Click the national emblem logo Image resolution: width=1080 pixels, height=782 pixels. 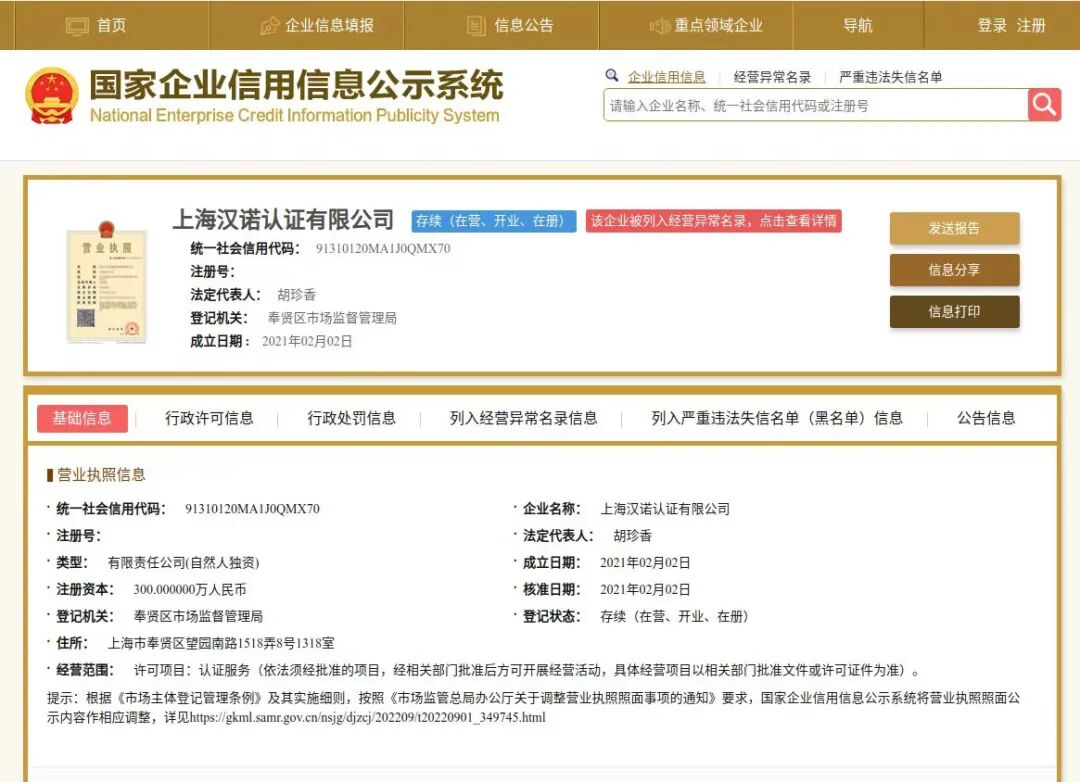(x=52, y=95)
